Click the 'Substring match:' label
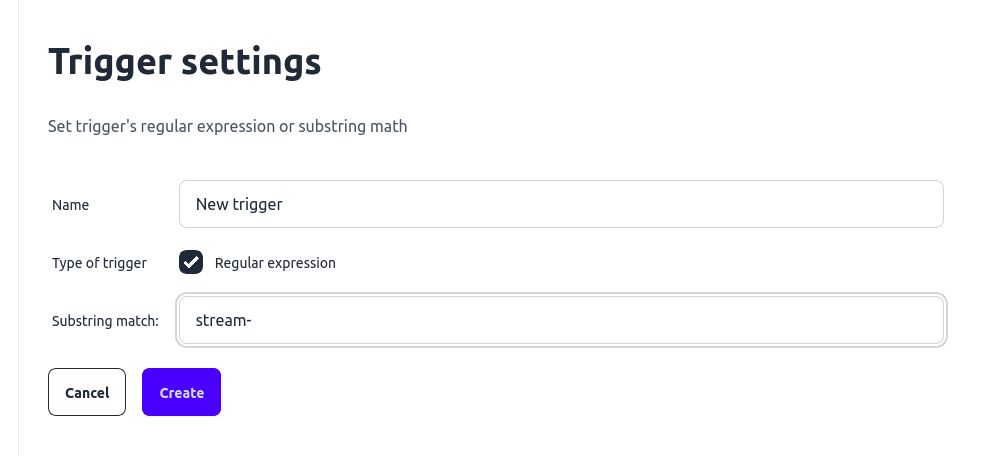The width and height of the screenshot is (992, 456). (x=105, y=321)
